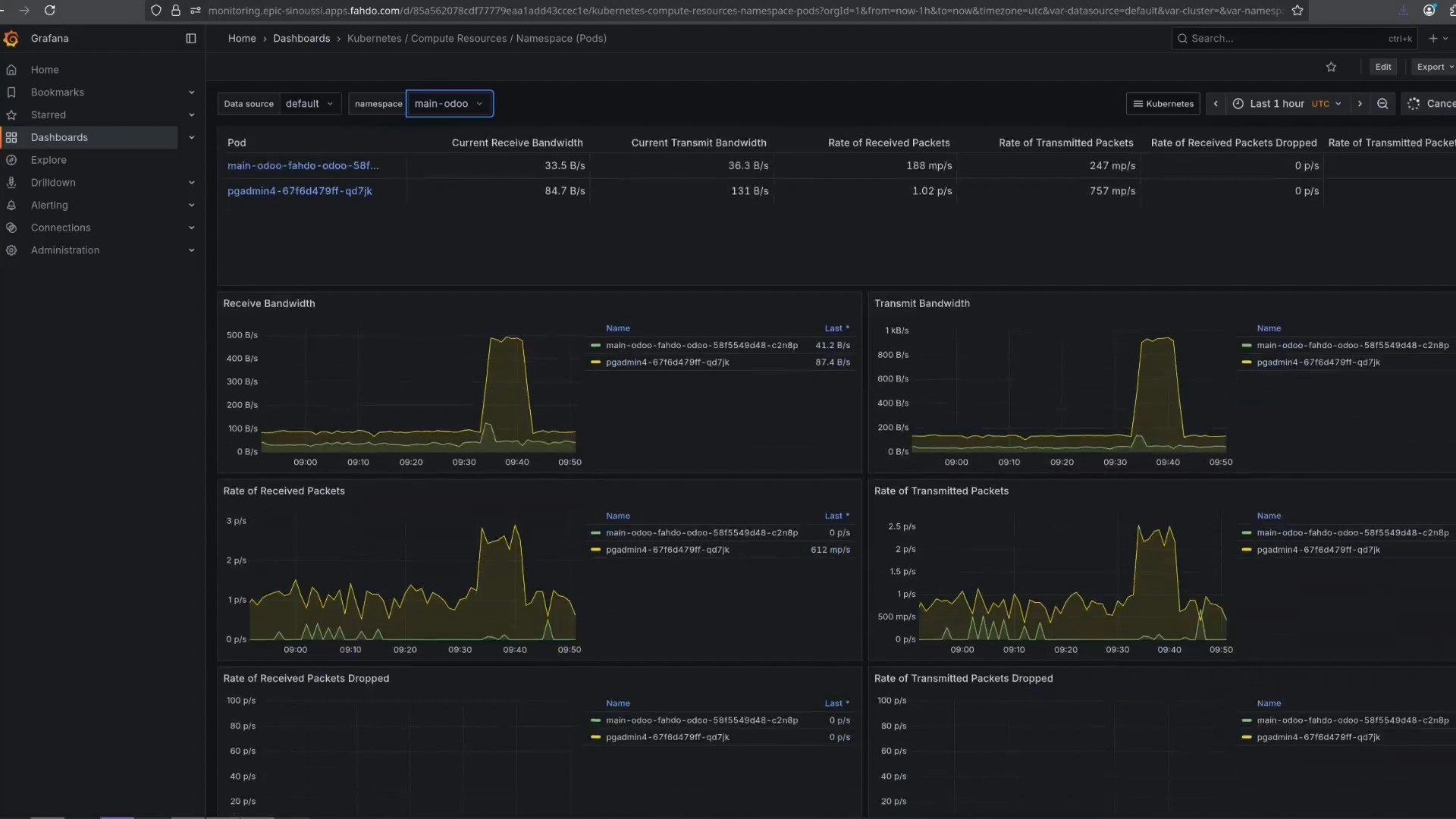Expand the Drilldown section chevron
This screenshot has height=819, width=1456.
pos(191,183)
